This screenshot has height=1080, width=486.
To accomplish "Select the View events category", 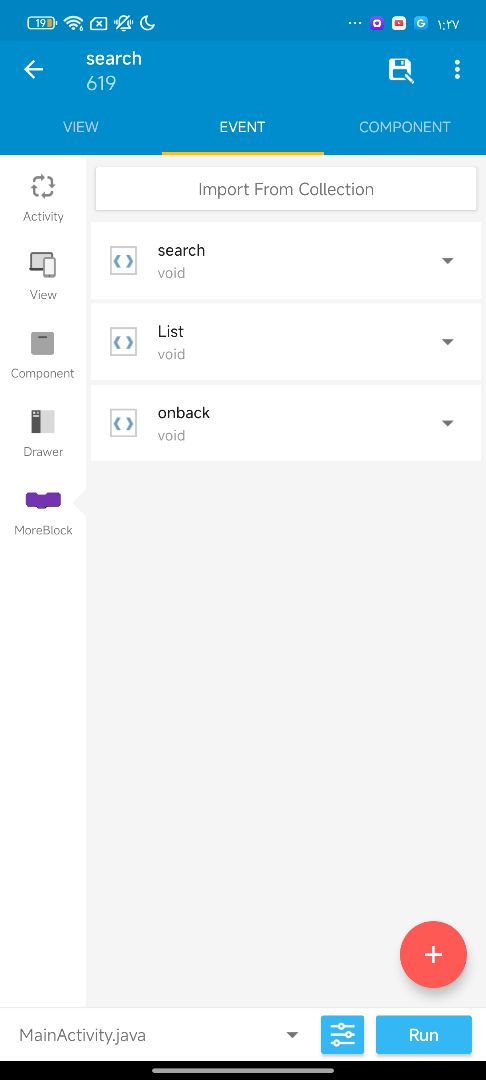I will (43, 276).
